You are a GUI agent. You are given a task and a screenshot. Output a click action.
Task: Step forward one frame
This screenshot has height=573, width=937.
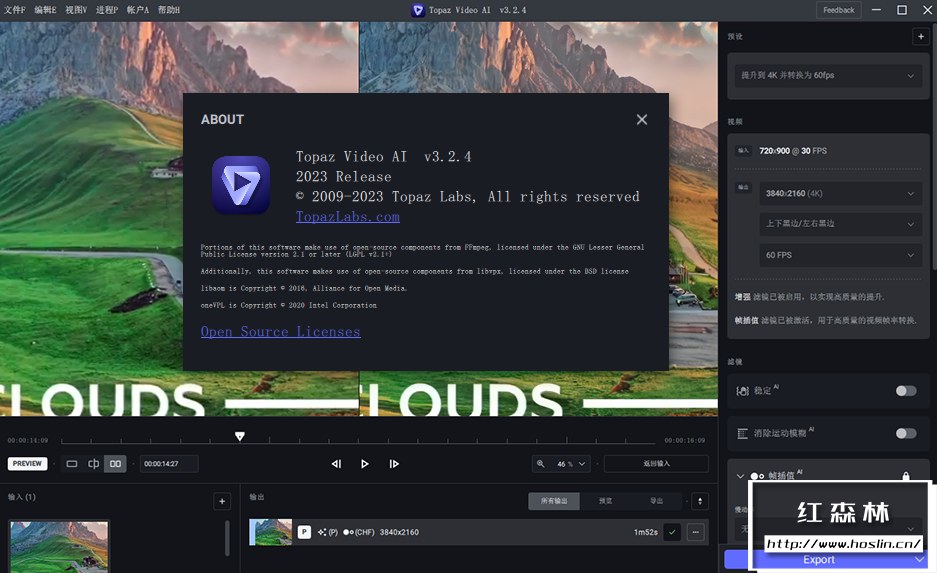point(394,464)
